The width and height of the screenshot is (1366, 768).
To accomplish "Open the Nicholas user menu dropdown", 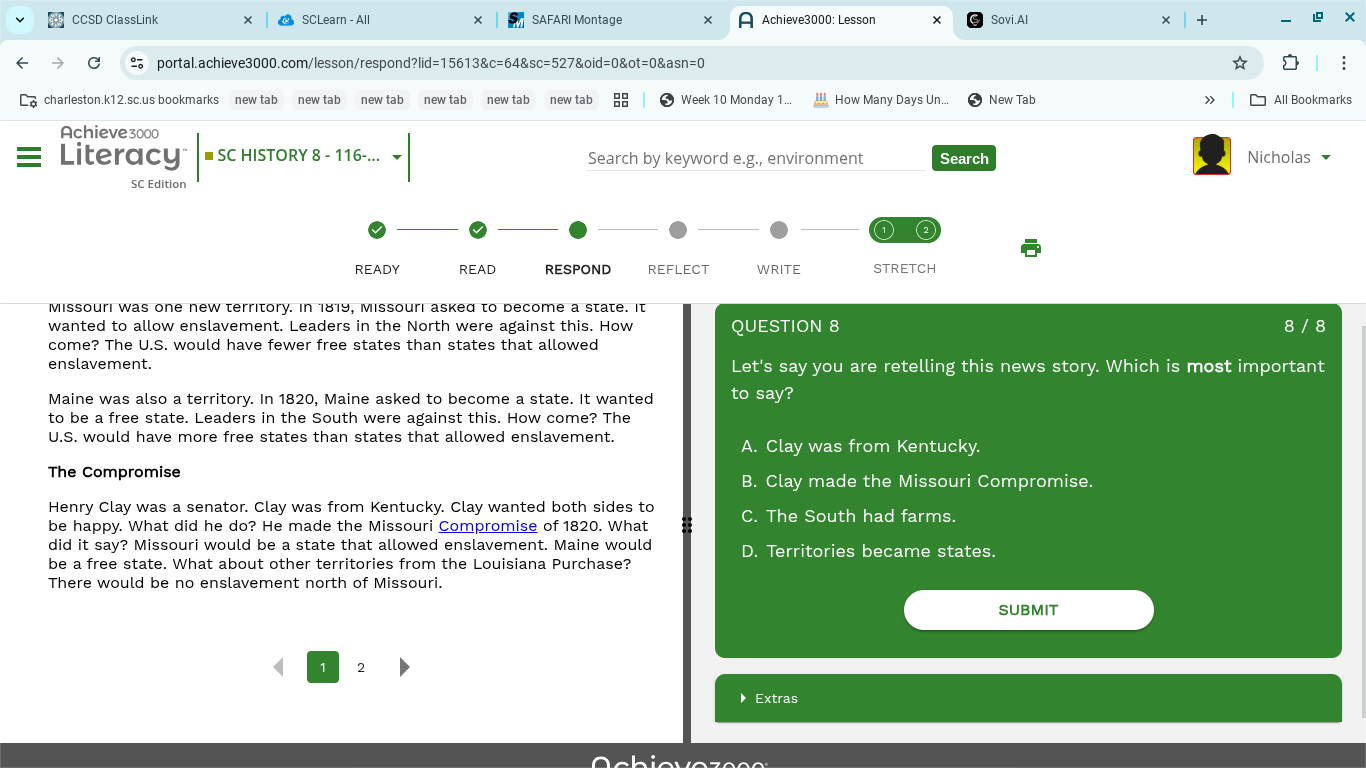I will coord(1326,158).
